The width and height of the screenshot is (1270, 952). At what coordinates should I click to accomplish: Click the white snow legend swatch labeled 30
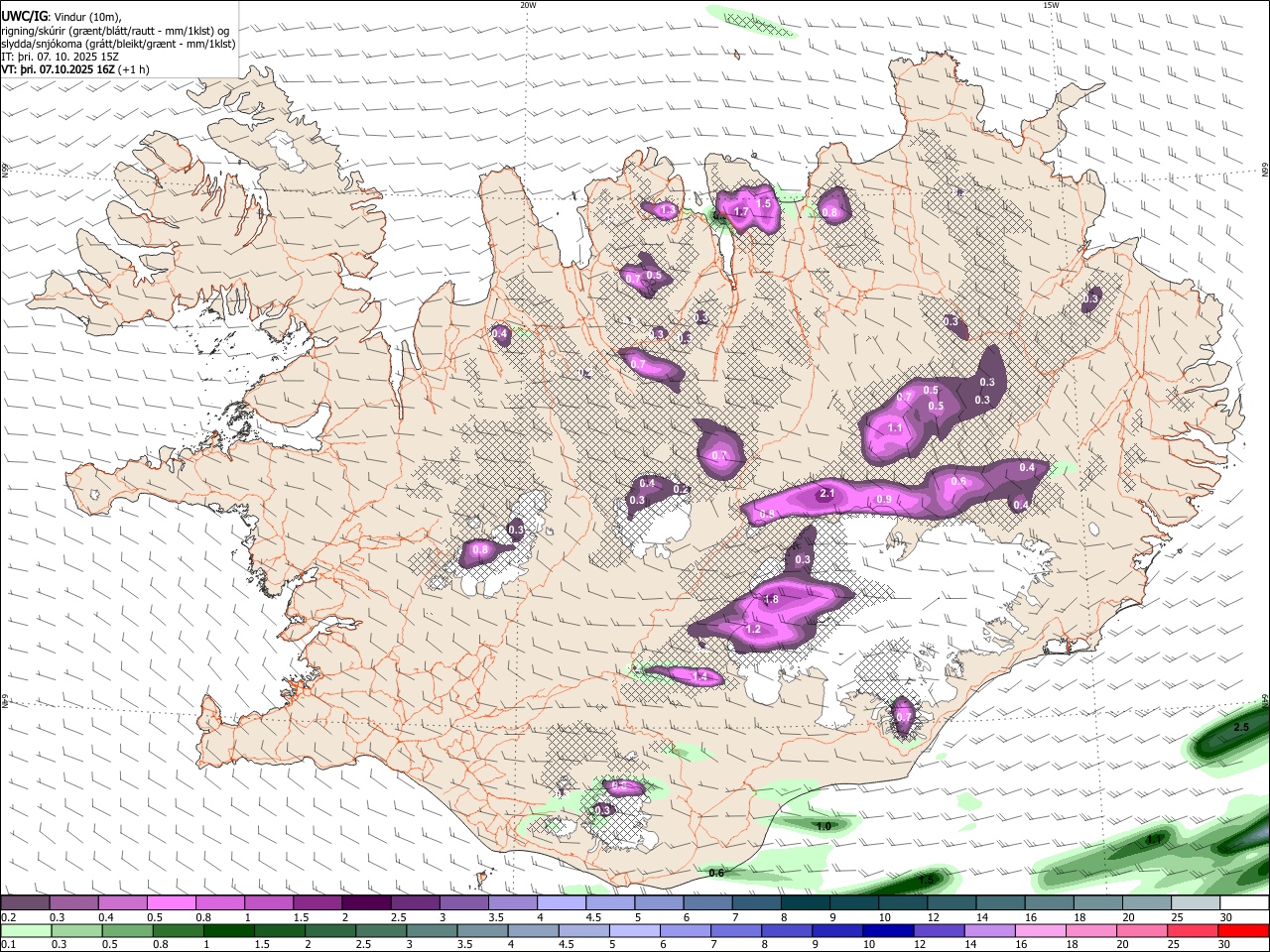pyautogui.click(x=1244, y=903)
